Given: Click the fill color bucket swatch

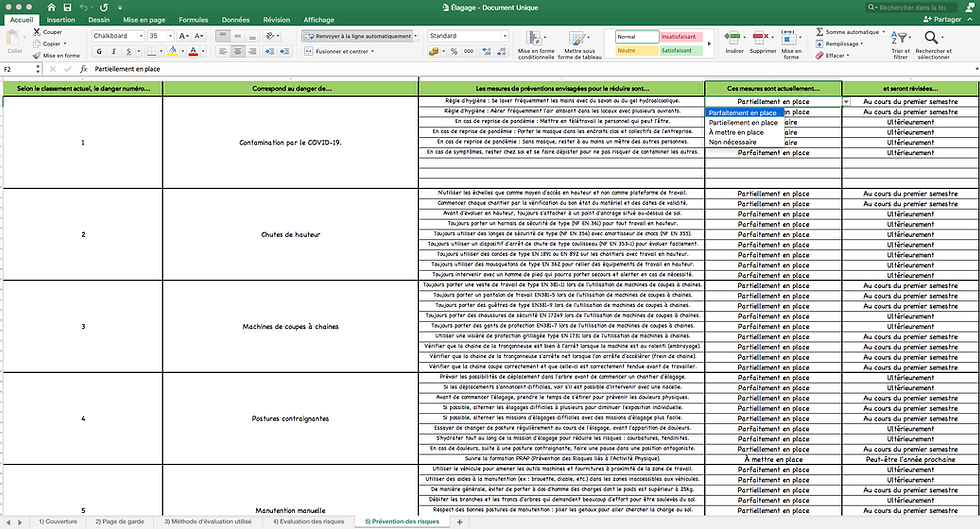Looking at the screenshot, I should tap(172, 51).
